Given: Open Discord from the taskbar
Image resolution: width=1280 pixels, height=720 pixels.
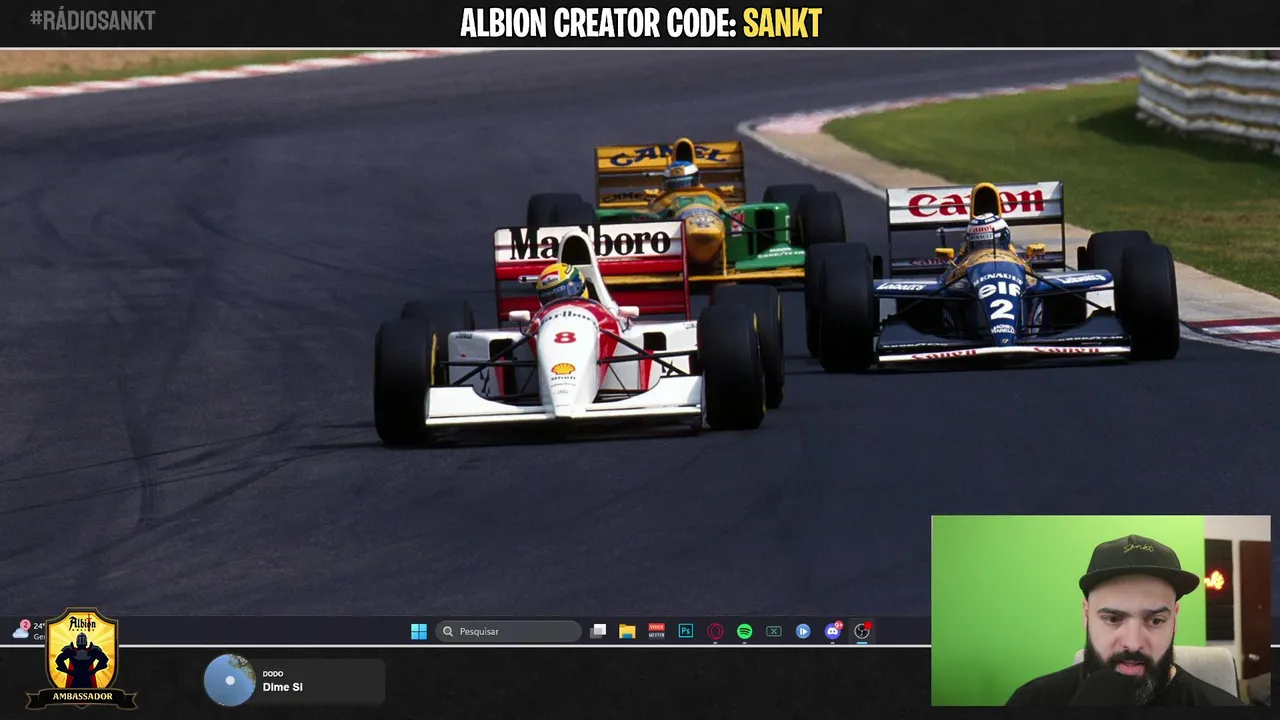Looking at the screenshot, I should point(832,631).
